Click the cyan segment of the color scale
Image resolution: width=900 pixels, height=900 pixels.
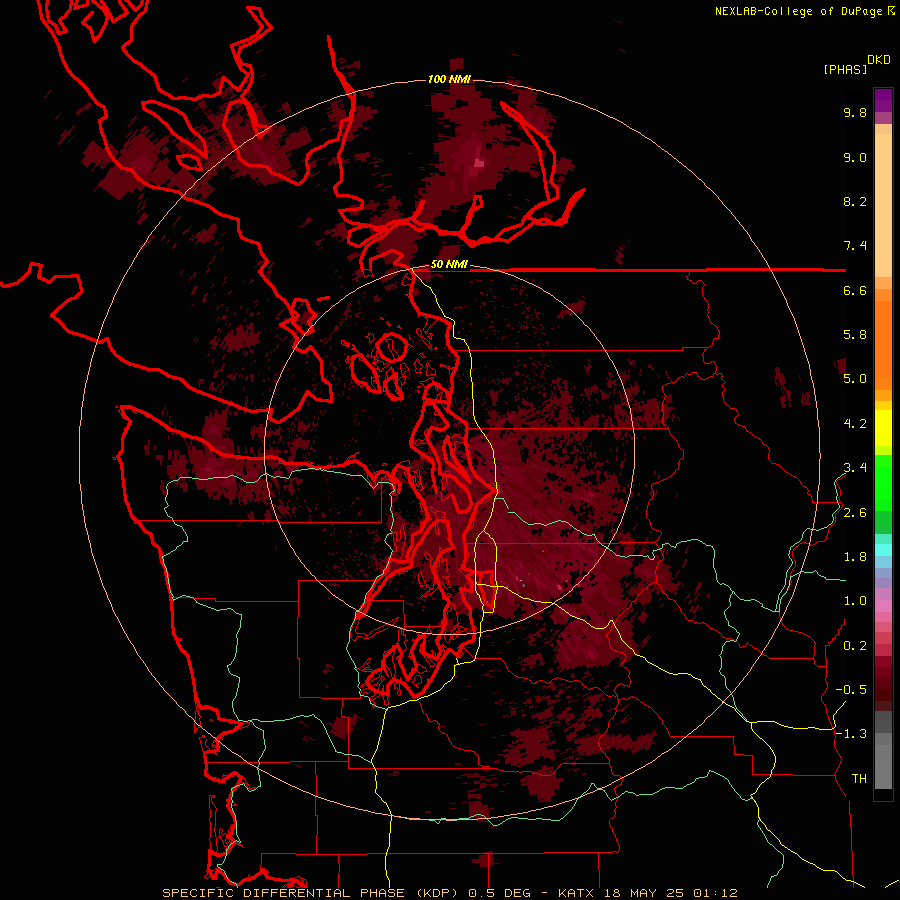point(883,549)
